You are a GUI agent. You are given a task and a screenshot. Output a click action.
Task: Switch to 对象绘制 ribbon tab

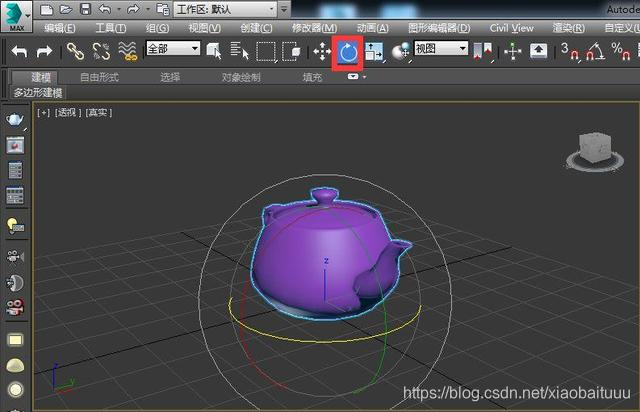pos(241,77)
